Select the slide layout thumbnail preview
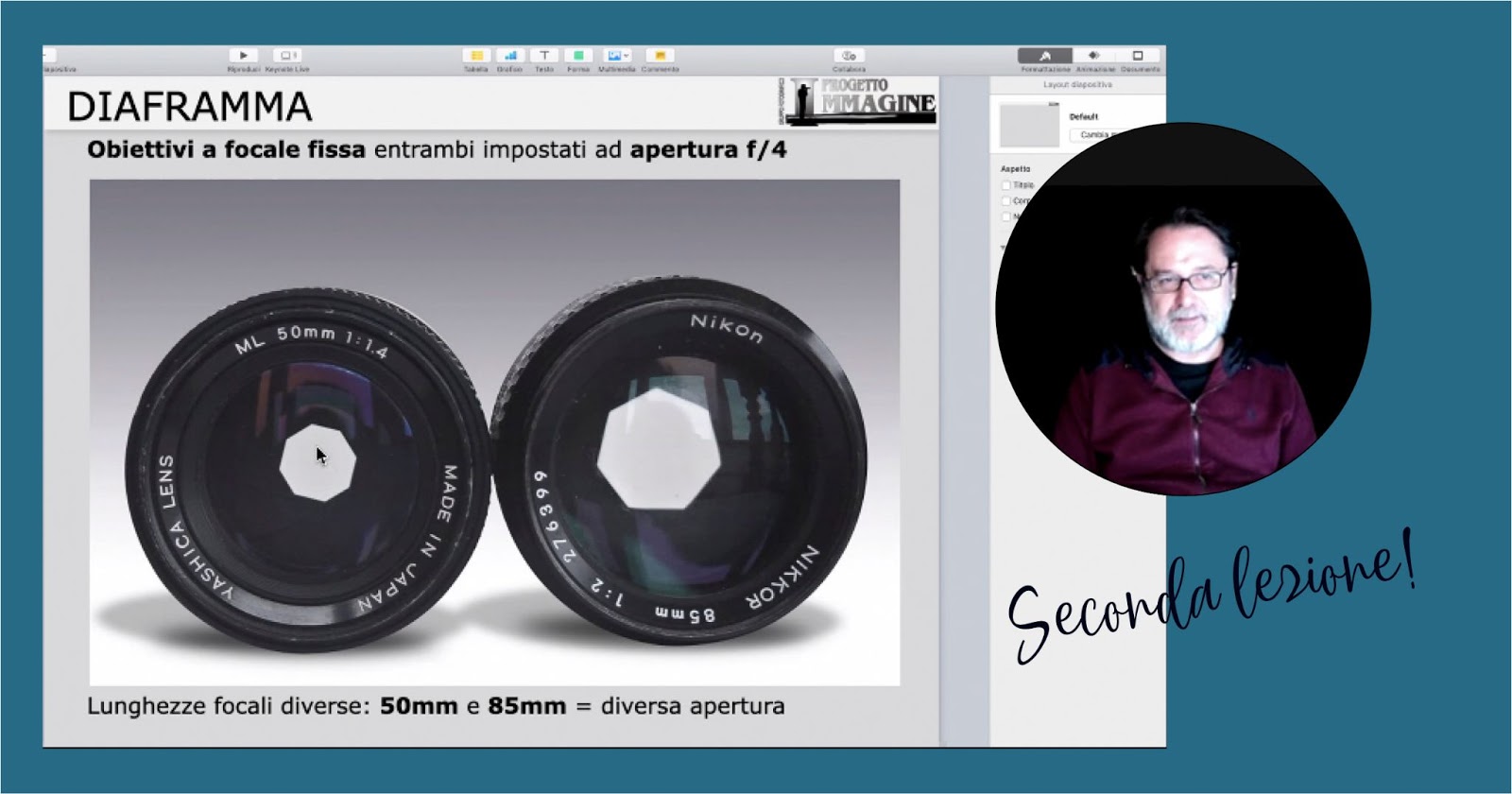 pyautogui.click(x=1029, y=126)
